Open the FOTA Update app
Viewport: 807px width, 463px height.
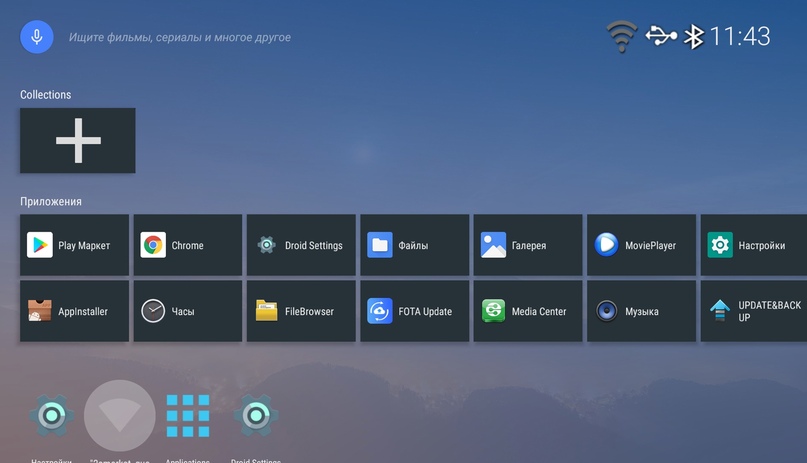[x=415, y=311]
